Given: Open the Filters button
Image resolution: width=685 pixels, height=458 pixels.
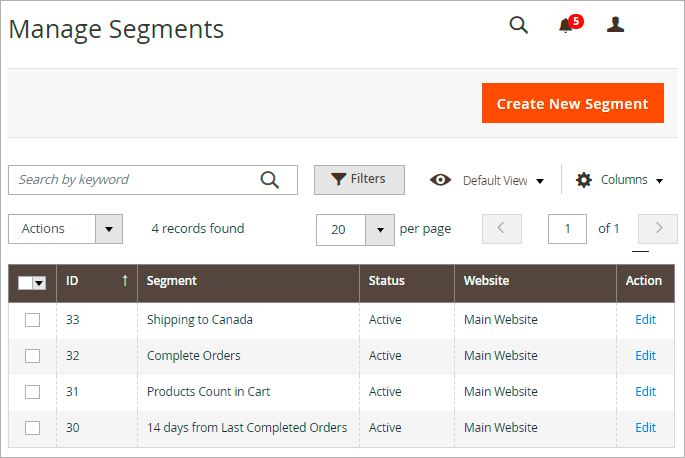Looking at the screenshot, I should [359, 179].
